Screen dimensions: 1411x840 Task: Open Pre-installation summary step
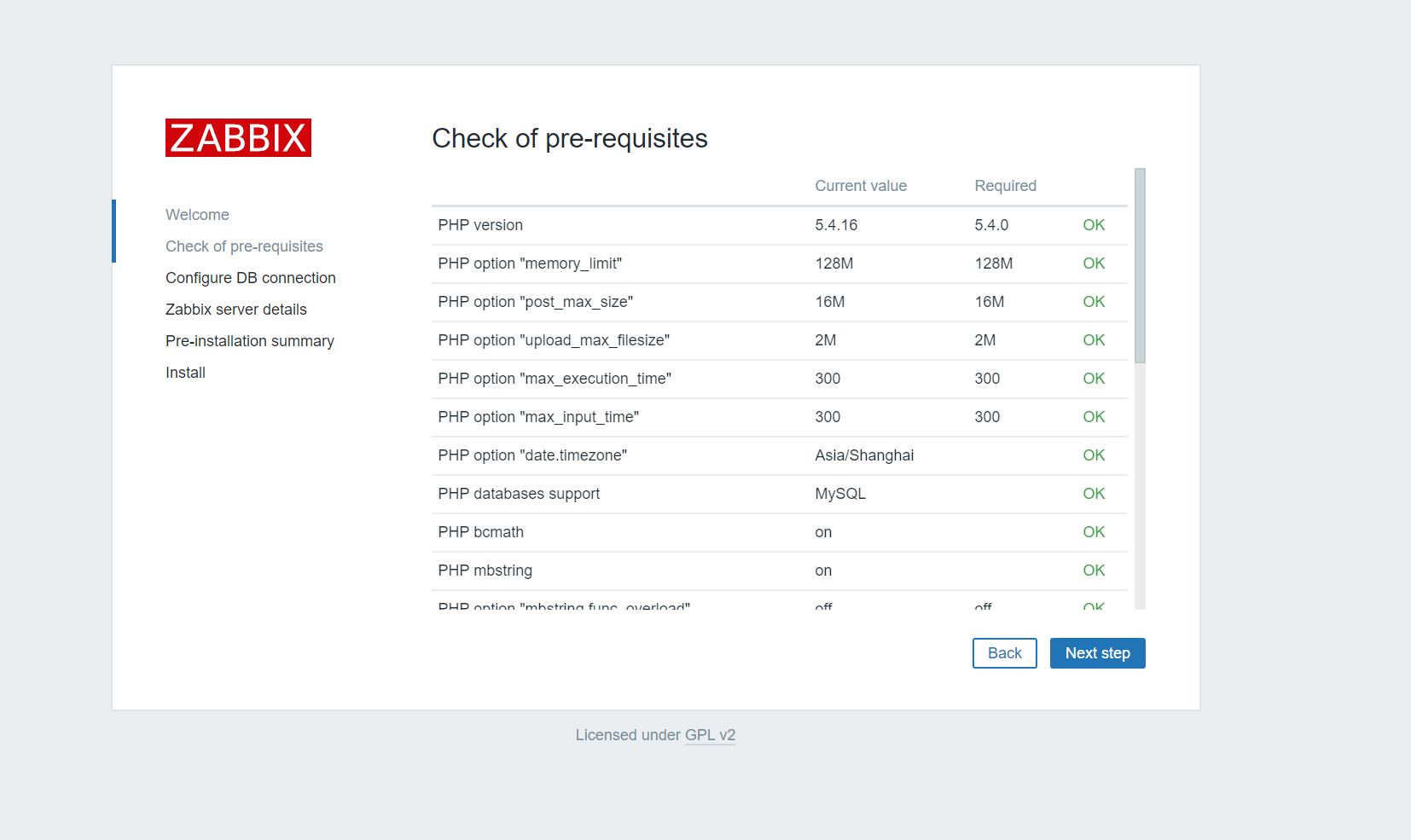tap(250, 341)
